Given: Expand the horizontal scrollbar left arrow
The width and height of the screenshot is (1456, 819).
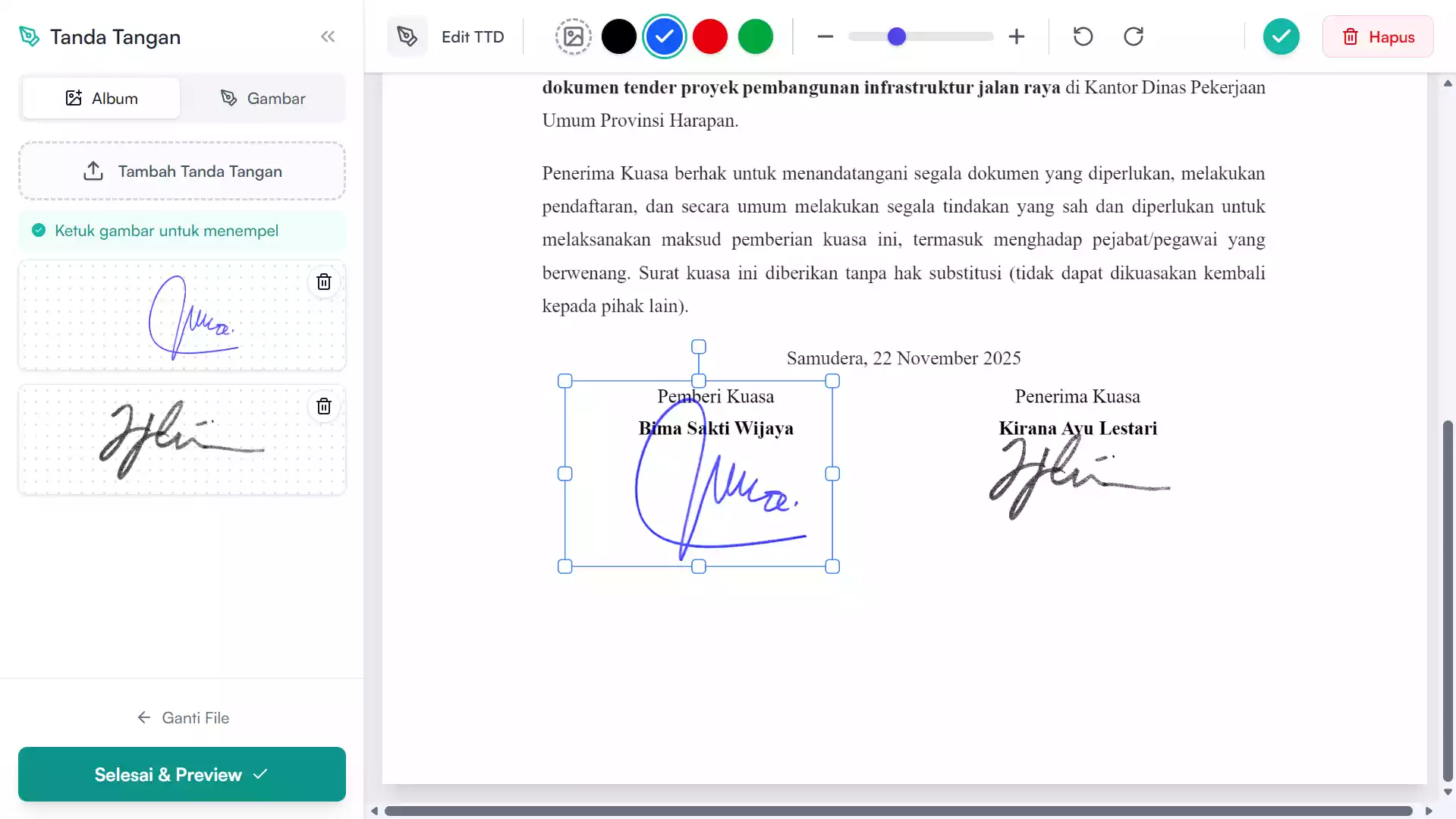Looking at the screenshot, I should pyautogui.click(x=373, y=811).
